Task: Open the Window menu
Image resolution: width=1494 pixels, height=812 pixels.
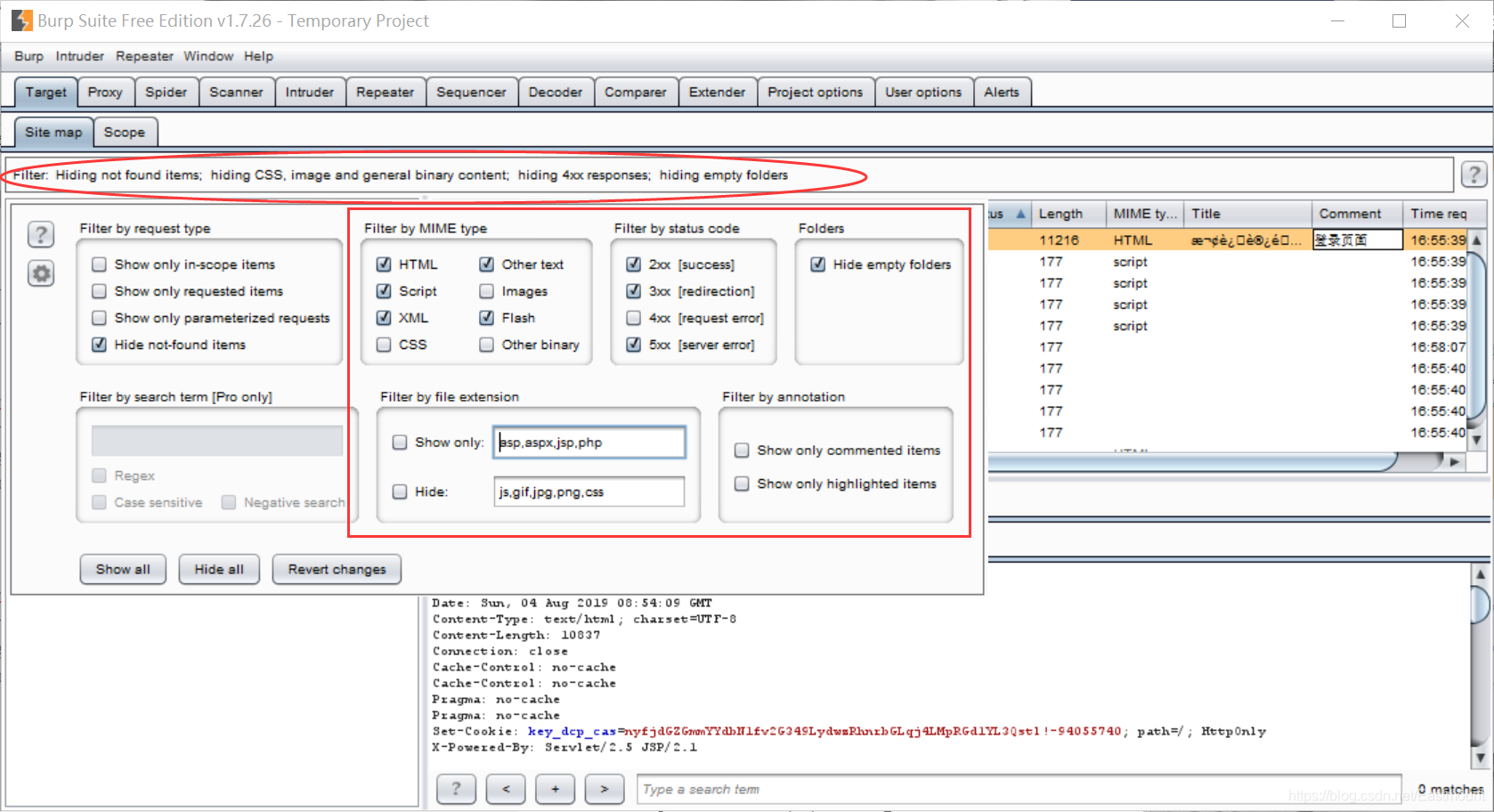Action: tap(208, 56)
